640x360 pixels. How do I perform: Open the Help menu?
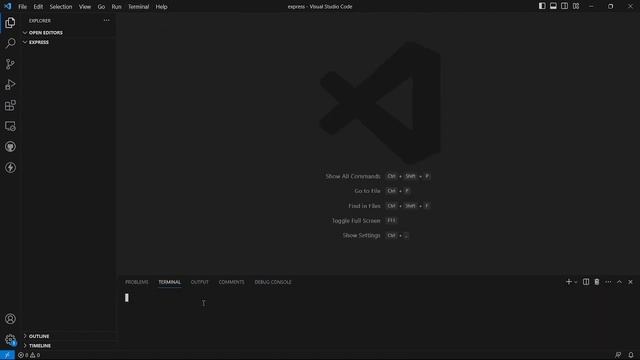point(161,7)
